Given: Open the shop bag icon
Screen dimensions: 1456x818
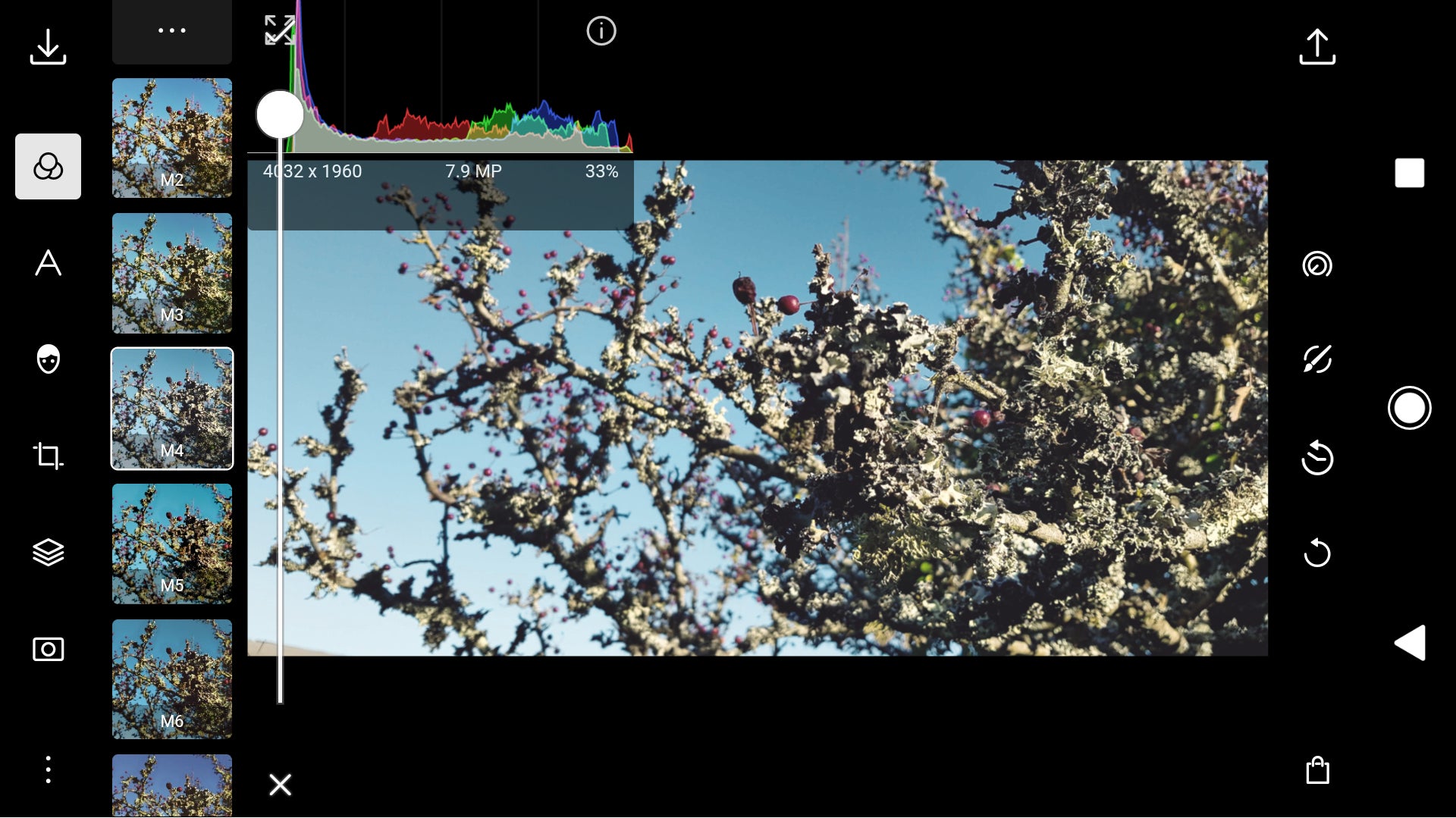Looking at the screenshot, I should 1318,770.
